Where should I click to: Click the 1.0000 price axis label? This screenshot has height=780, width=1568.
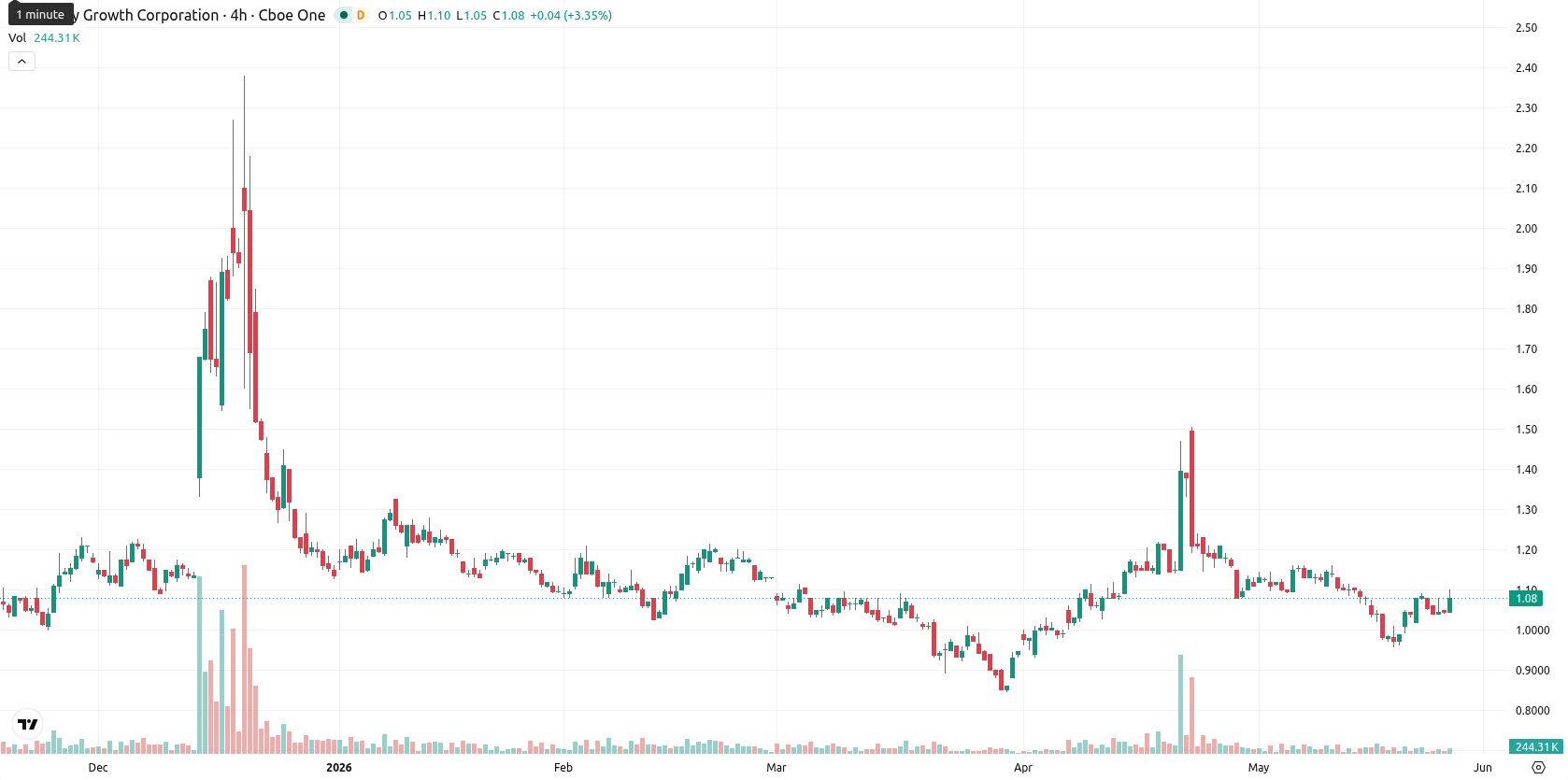[1532, 631]
